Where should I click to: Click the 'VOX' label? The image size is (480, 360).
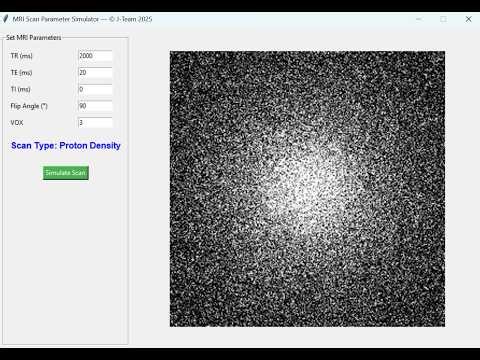pyautogui.click(x=17, y=123)
